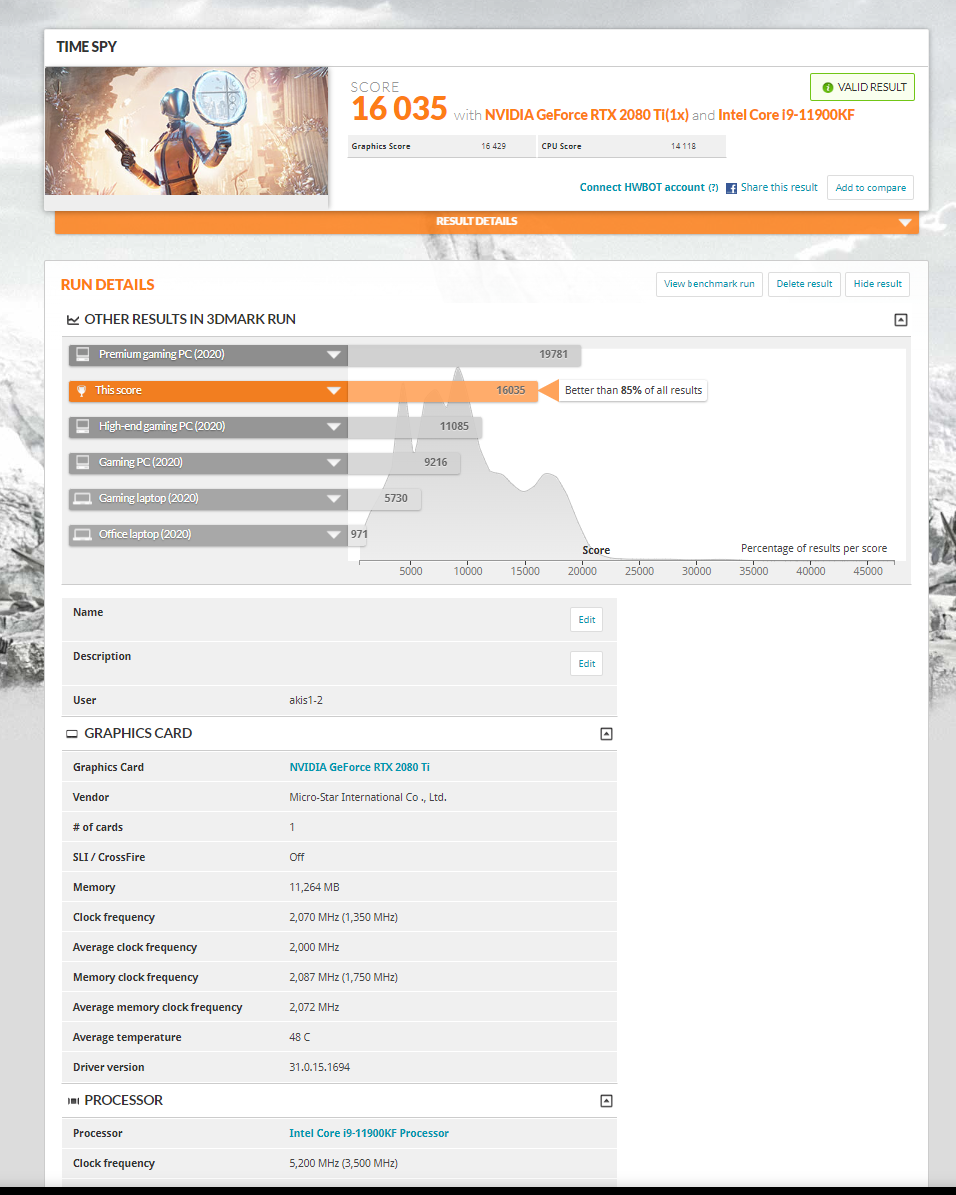956x1195 pixels.
Task: Open NVIDIA GeForce RTX 2080 Ti(1x) header link
Action: [586, 115]
